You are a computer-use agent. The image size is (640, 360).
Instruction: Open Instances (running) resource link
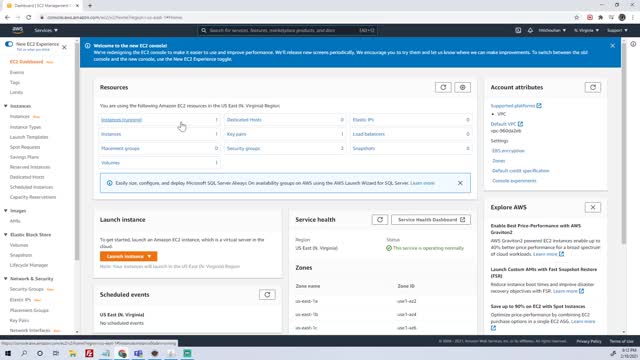[121, 120]
